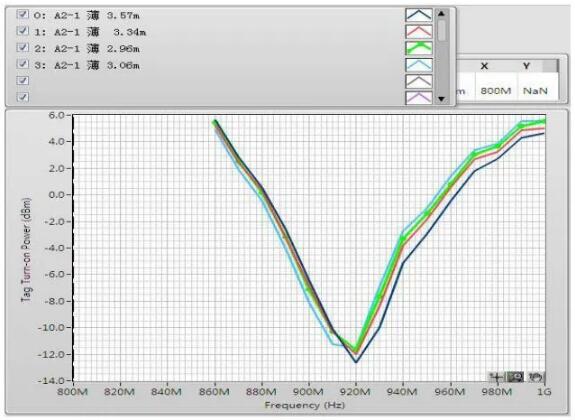Open plot style icon for cyan trace 3

[x=419, y=65]
